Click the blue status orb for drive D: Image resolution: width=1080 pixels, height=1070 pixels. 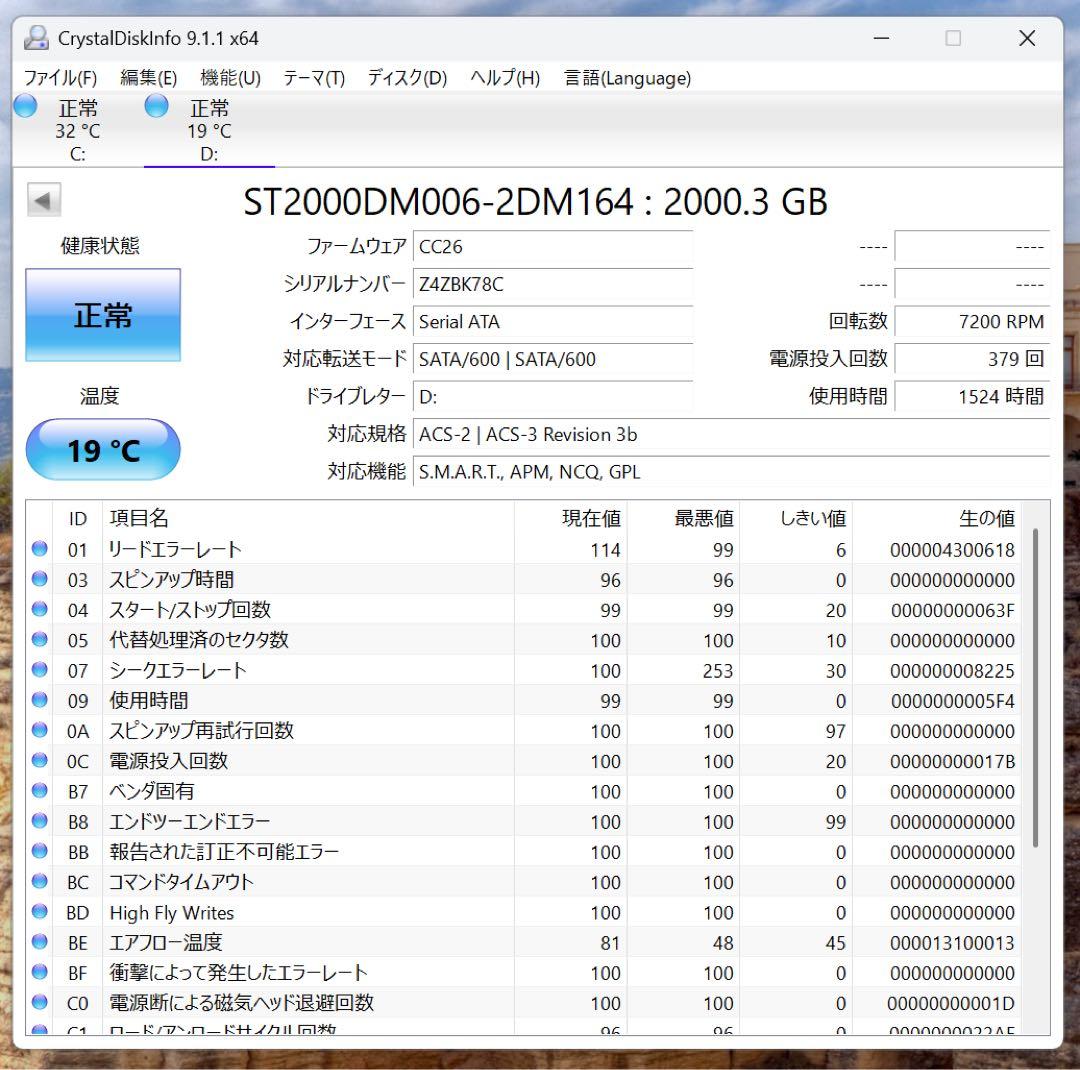pyautogui.click(x=156, y=106)
